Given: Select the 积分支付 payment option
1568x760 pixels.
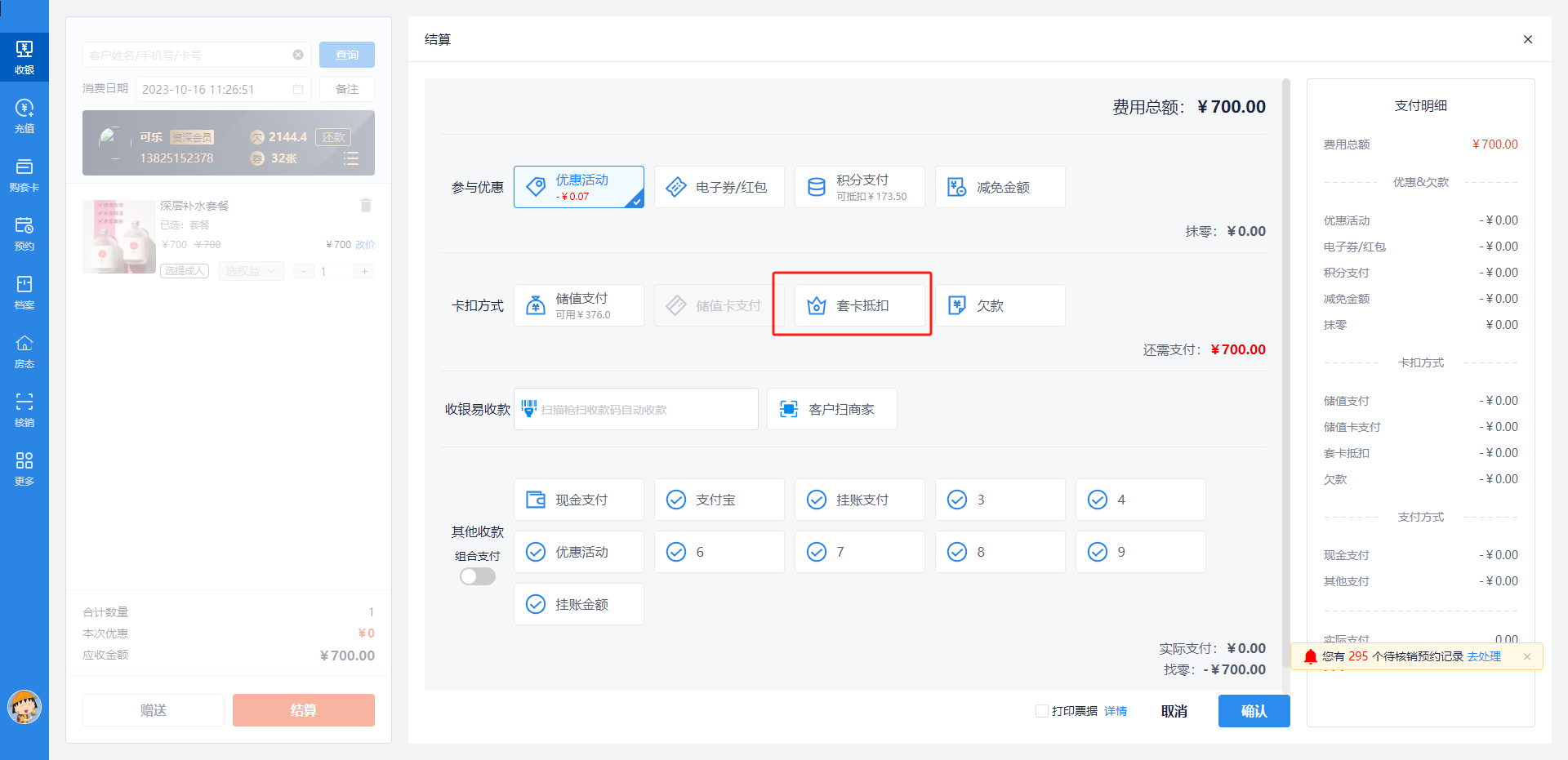Looking at the screenshot, I should coord(859,186).
